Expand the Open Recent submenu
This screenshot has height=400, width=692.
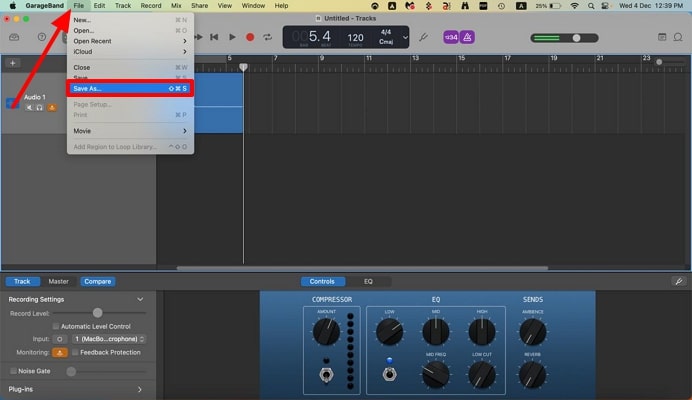tap(130, 41)
